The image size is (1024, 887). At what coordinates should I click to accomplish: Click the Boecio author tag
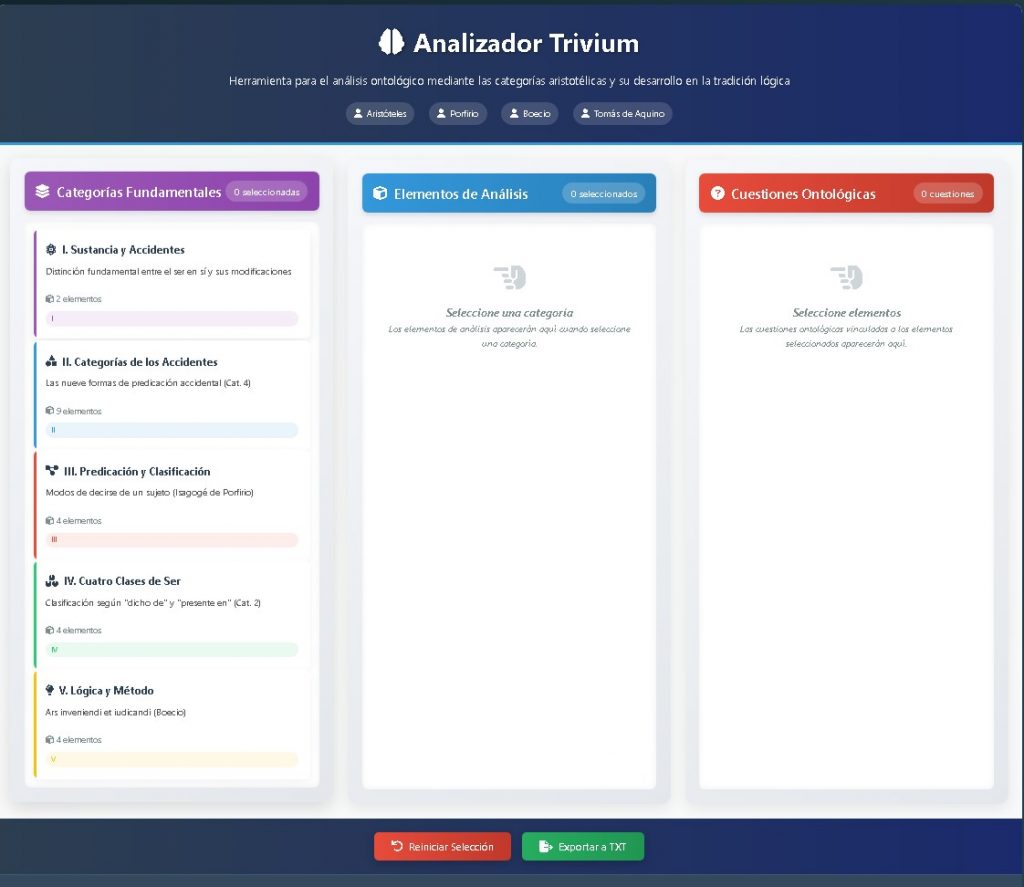click(530, 114)
